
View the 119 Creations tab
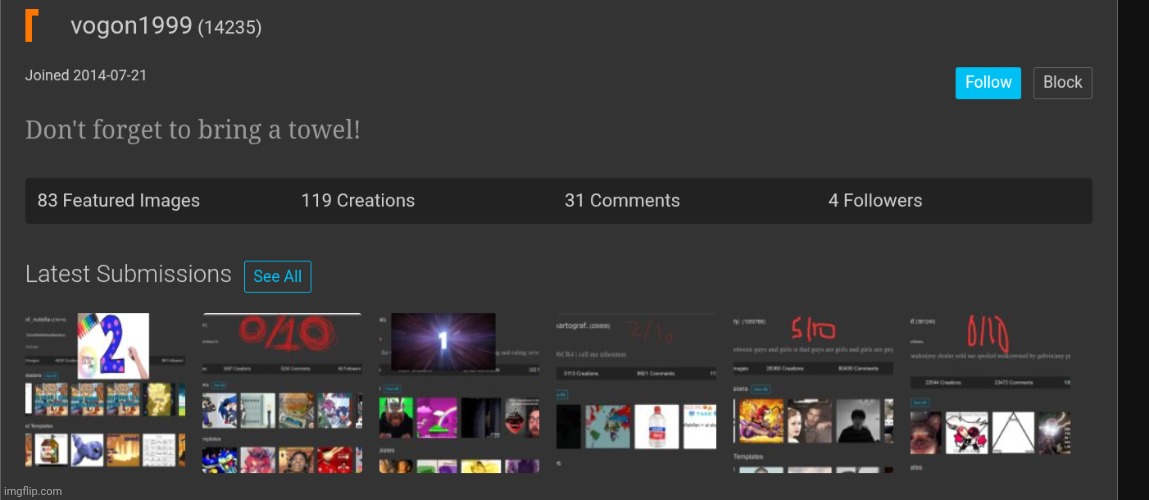coord(357,201)
